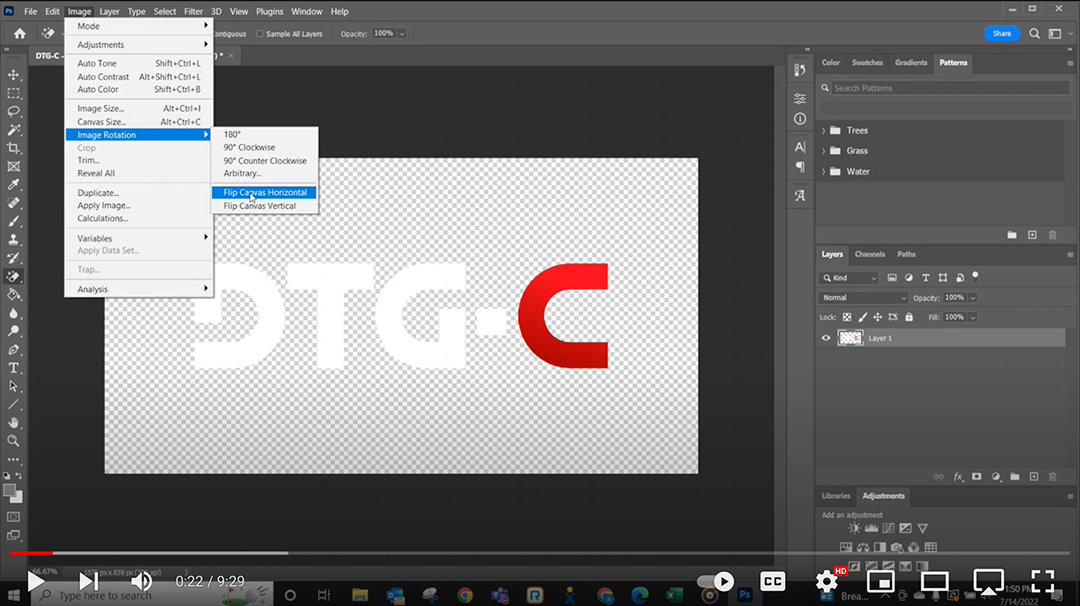Select the Move tool
Image resolution: width=1080 pixels, height=606 pixels.
point(14,74)
